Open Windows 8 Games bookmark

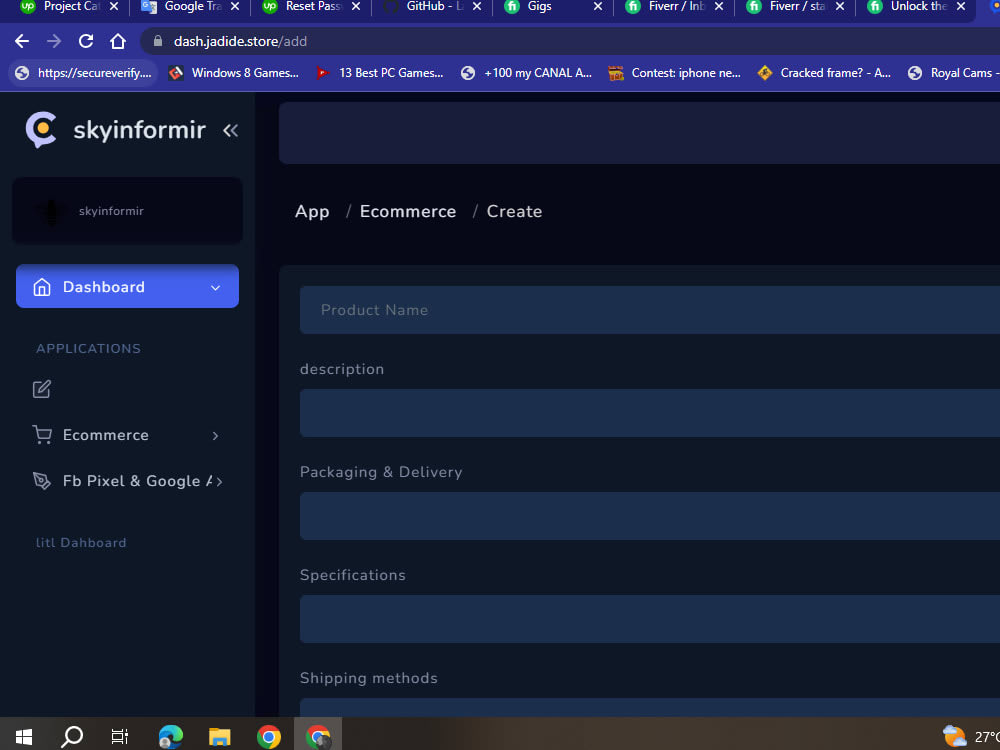234,73
